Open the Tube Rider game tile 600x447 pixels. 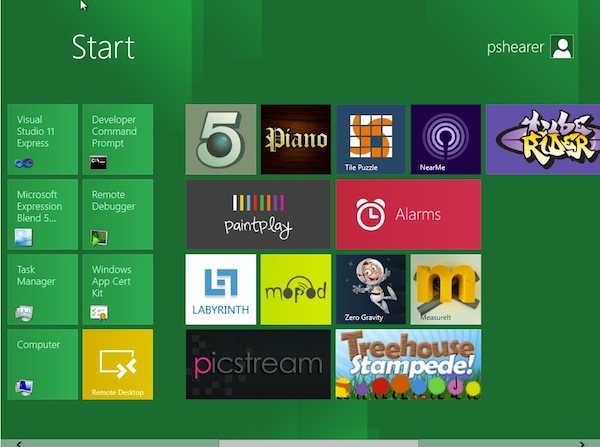(x=543, y=139)
